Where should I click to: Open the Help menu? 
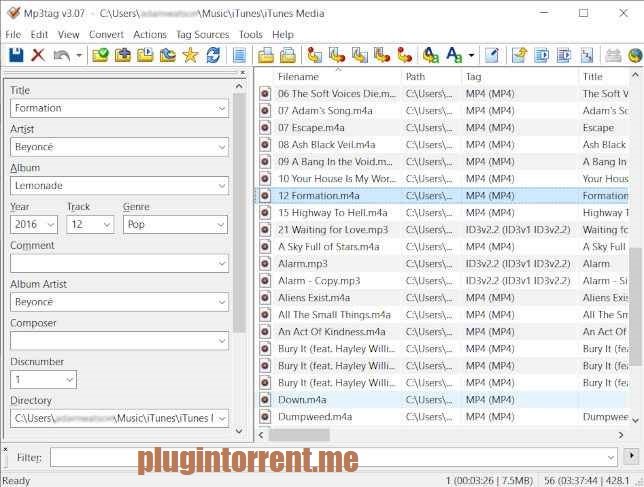point(283,34)
